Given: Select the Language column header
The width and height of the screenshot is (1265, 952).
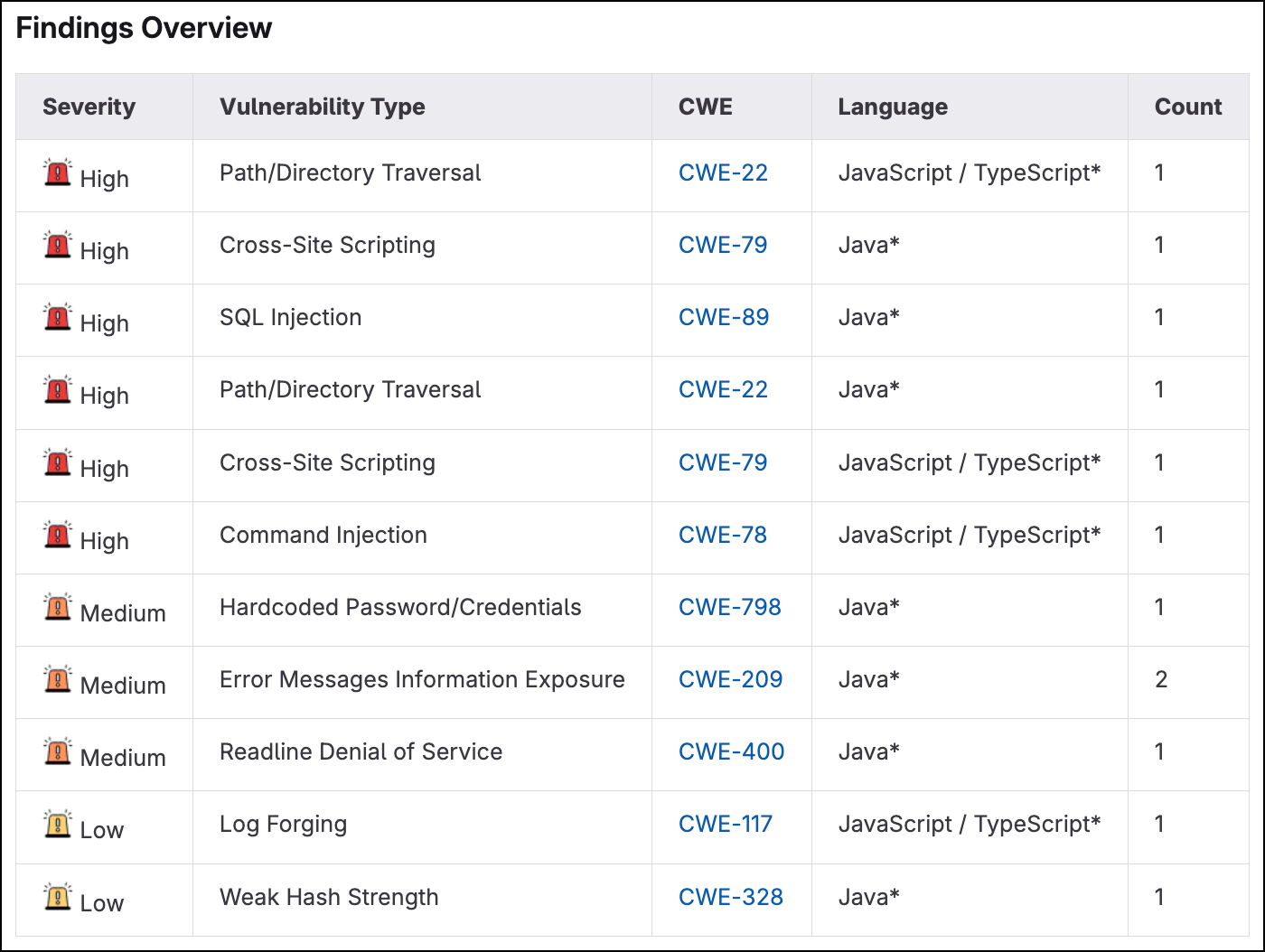Looking at the screenshot, I should (x=892, y=107).
